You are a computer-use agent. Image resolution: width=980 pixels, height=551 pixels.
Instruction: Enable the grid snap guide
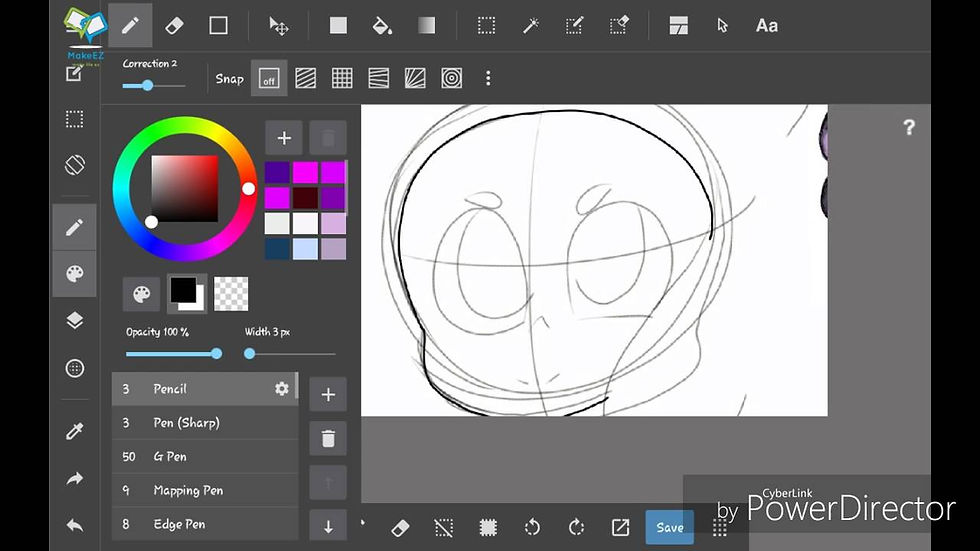point(342,78)
